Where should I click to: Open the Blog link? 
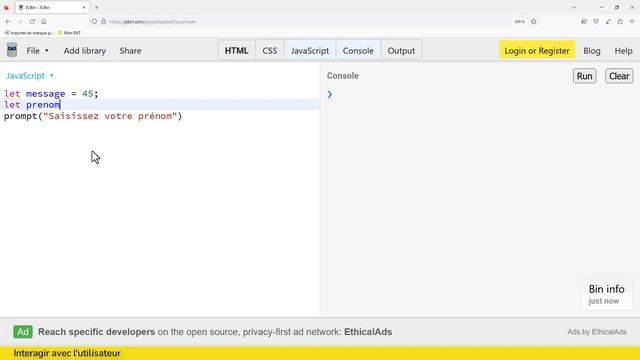click(591, 51)
